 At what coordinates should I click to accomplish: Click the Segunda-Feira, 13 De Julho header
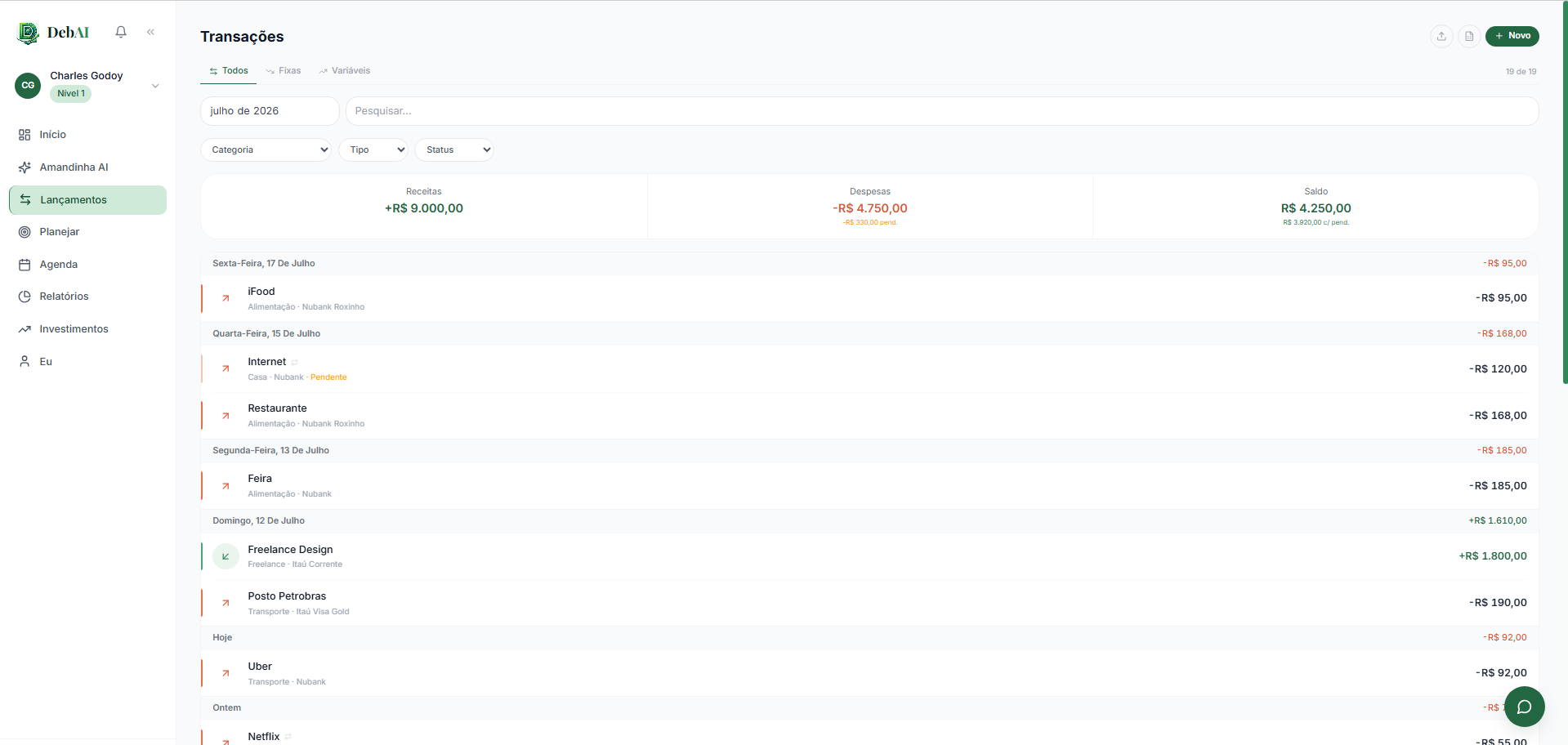(x=270, y=451)
